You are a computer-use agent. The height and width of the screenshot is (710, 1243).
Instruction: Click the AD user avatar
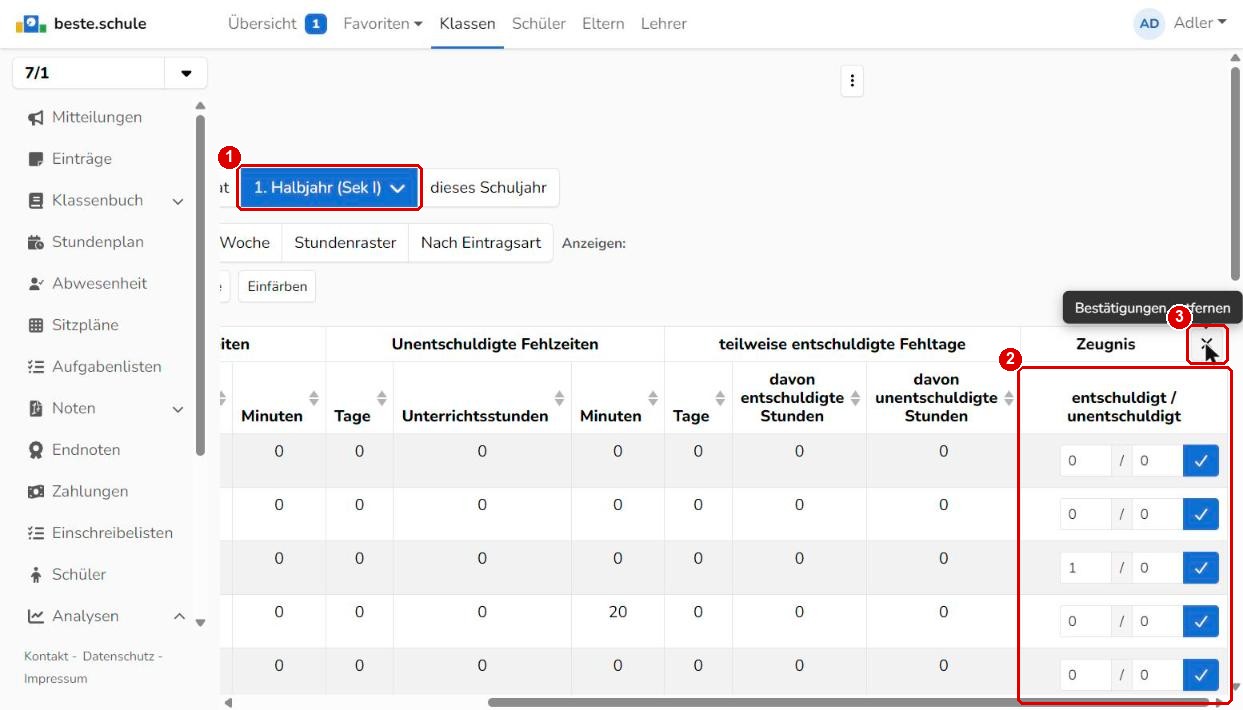1149,24
